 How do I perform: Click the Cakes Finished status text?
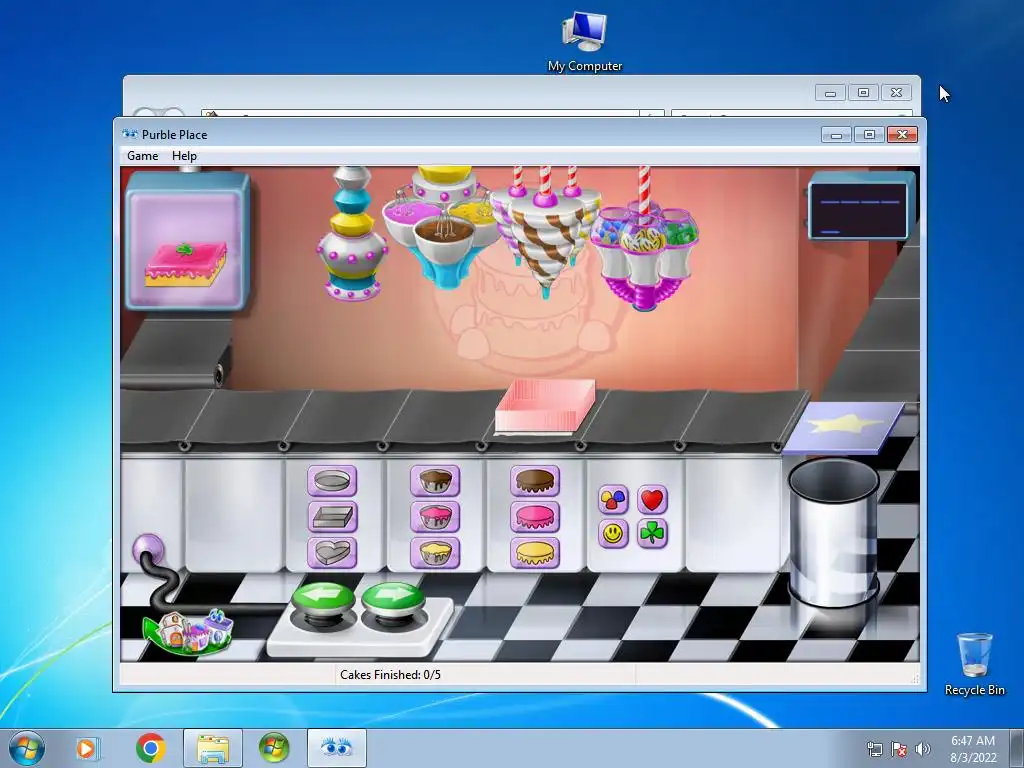(390, 675)
